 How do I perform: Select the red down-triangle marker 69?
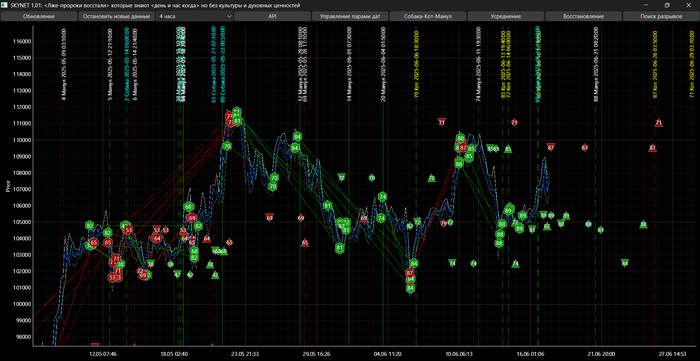click(x=269, y=217)
